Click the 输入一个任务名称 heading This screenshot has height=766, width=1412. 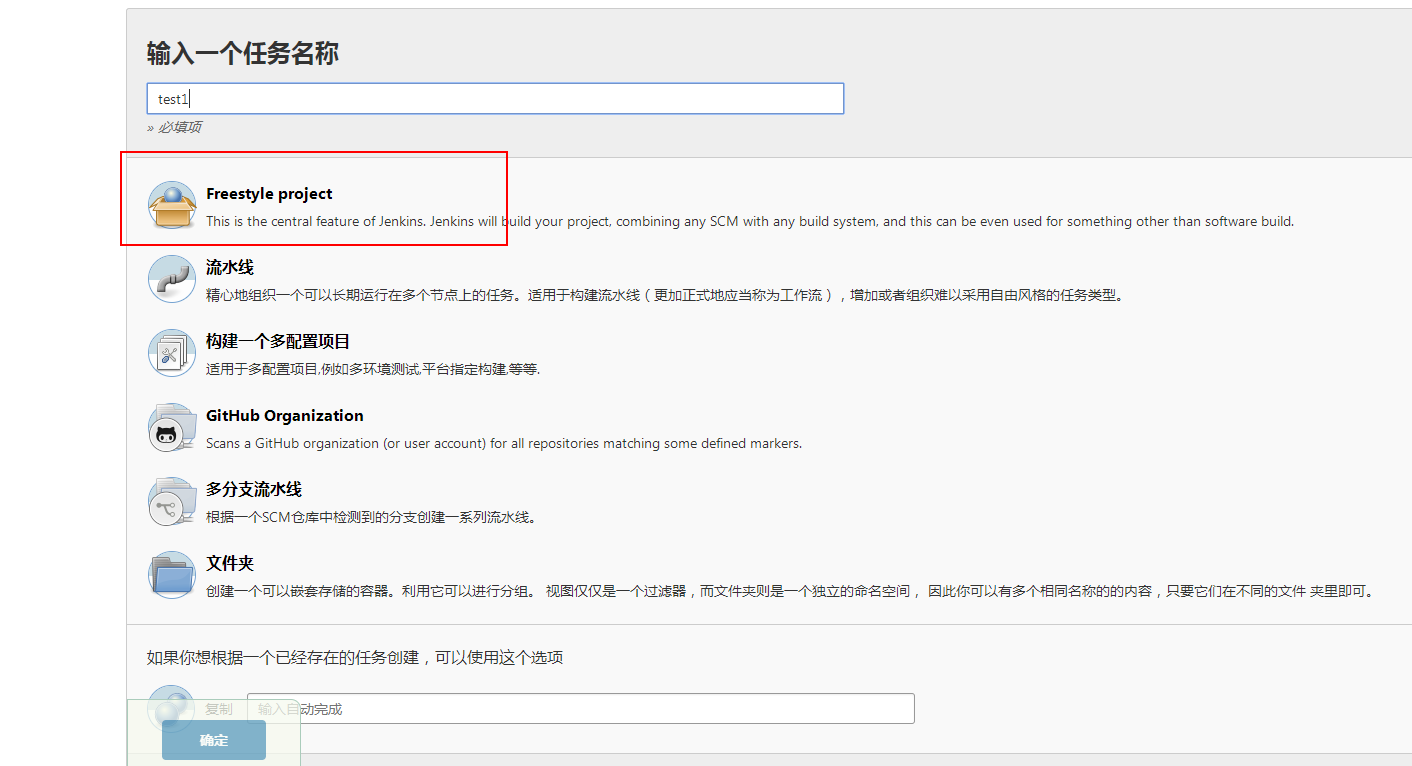point(243,53)
